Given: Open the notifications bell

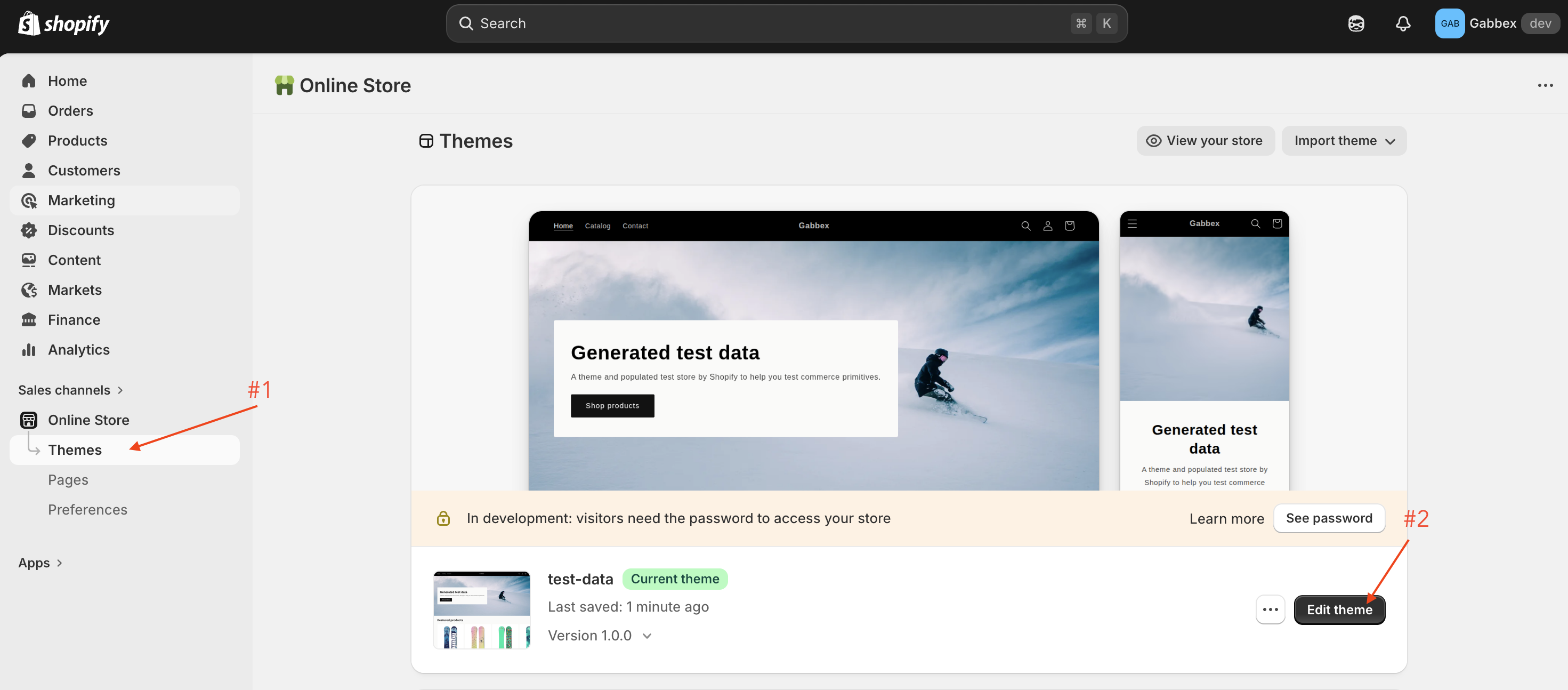Looking at the screenshot, I should pos(1402,23).
